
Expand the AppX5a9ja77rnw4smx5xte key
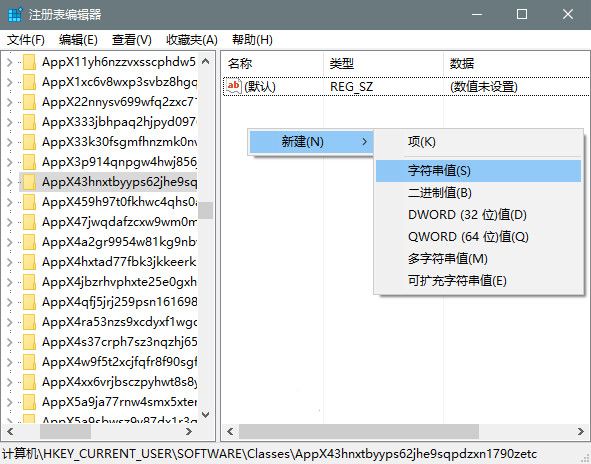[10, 402]
